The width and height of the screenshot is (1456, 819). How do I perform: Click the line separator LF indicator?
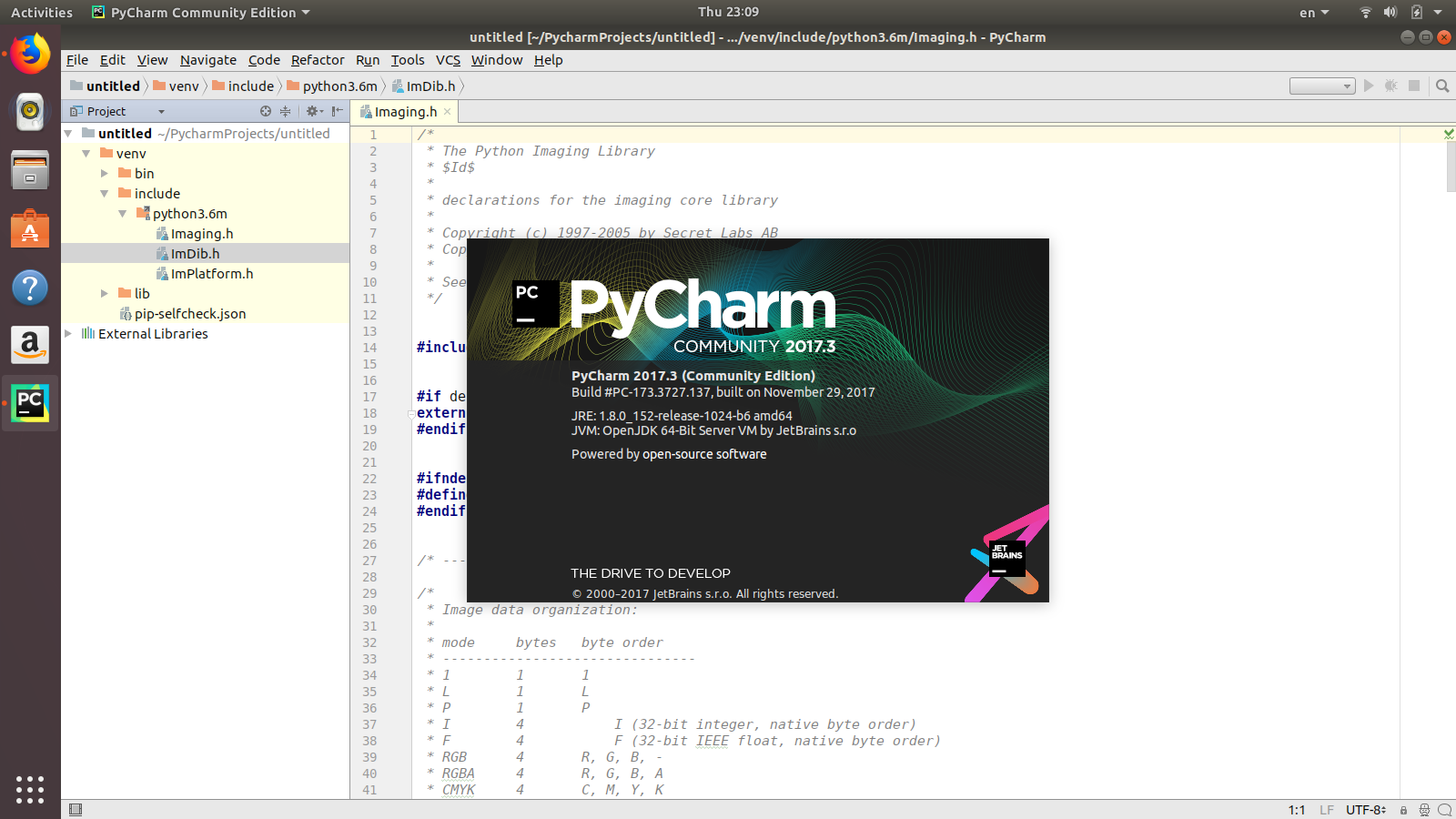pyautogui.click(x=1327, y=809)
